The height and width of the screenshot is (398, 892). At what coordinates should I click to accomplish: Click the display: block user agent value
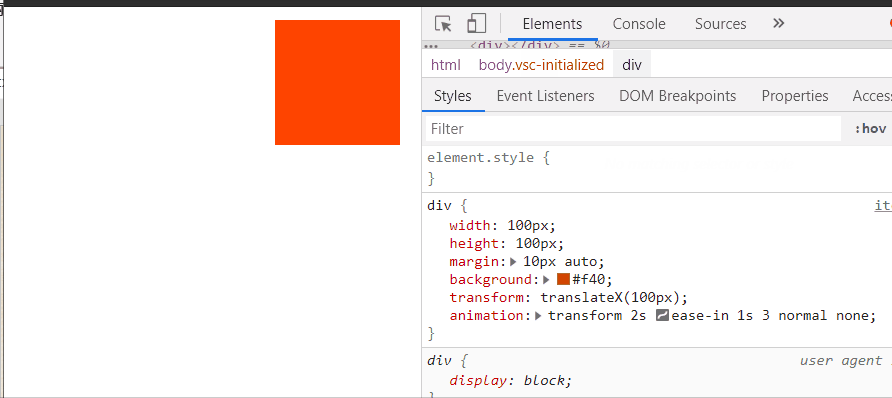coord(547,380)
